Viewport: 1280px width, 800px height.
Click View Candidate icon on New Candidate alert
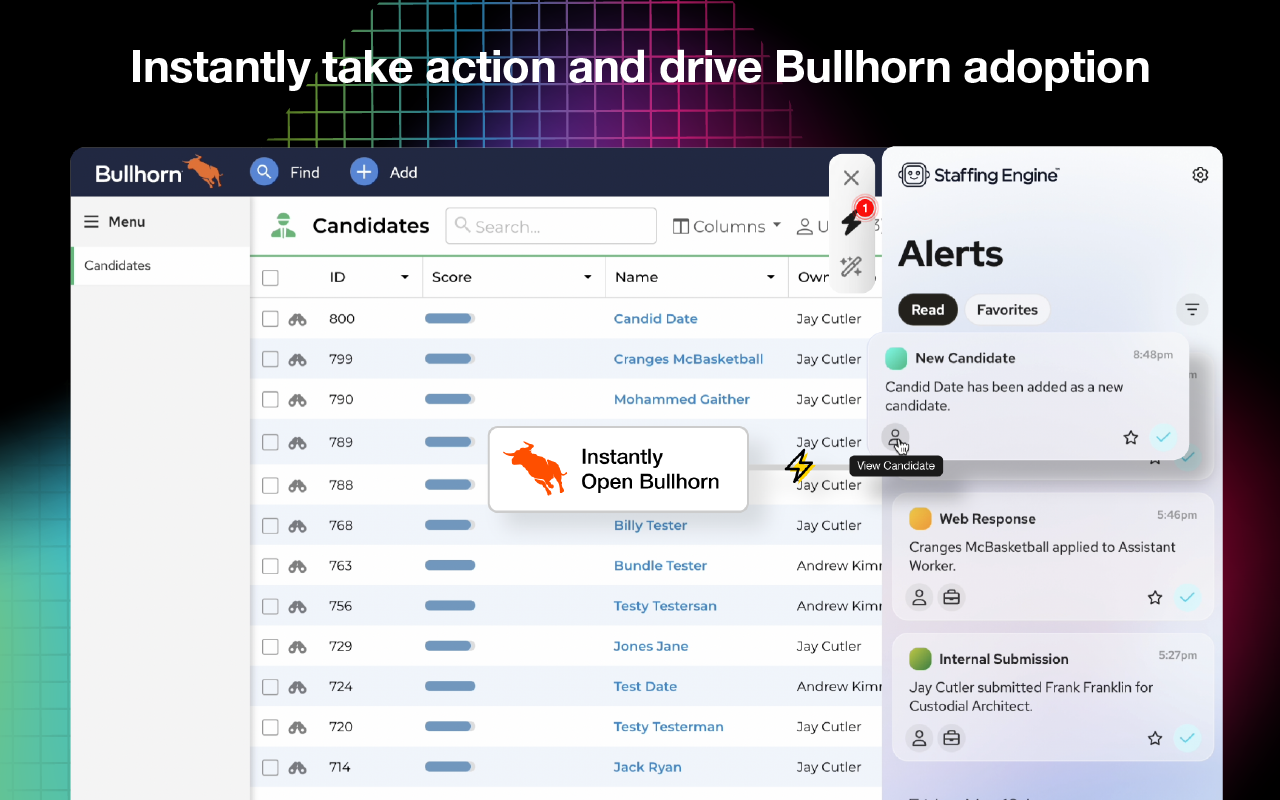(895, 437)
